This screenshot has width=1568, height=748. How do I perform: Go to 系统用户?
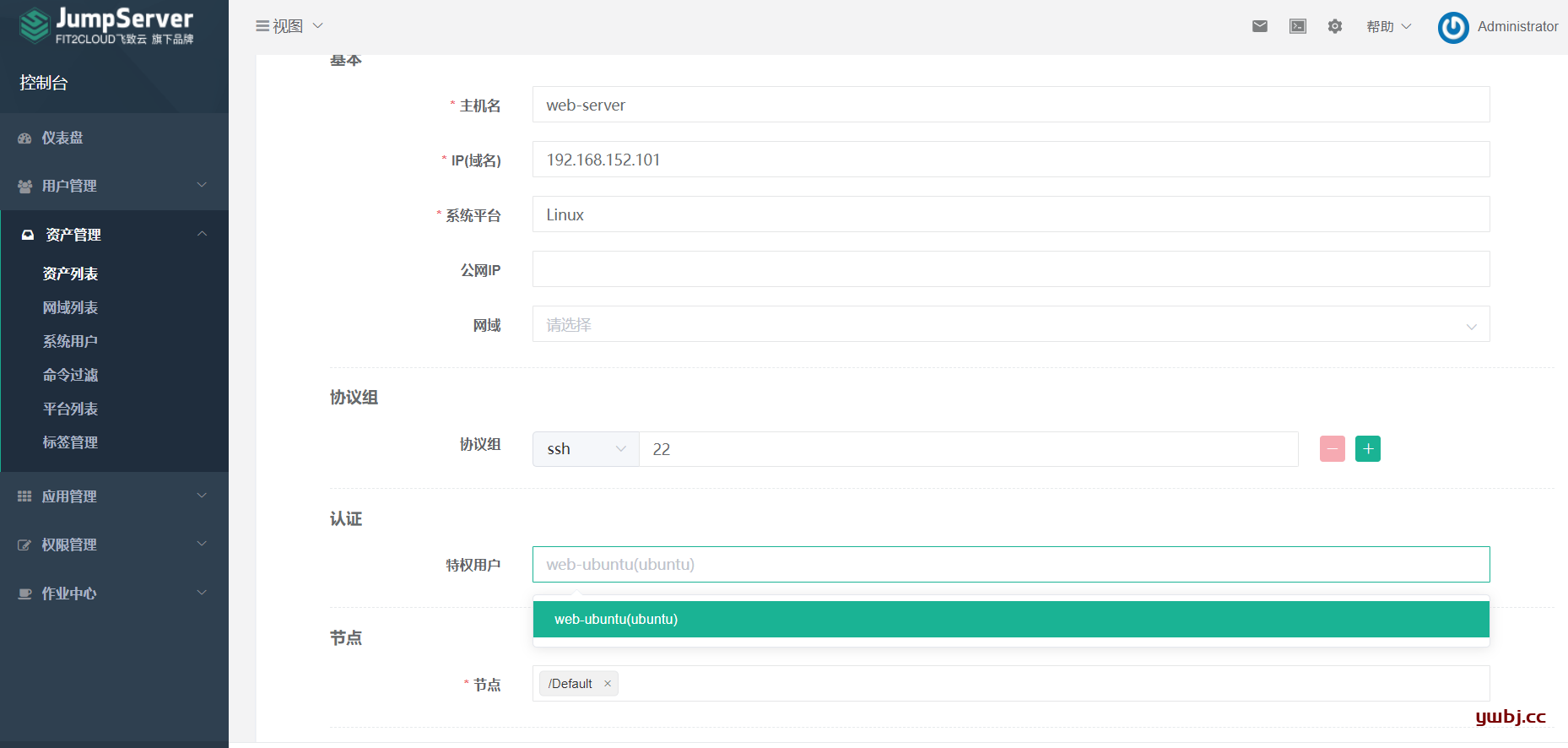(x=70, y=341)
